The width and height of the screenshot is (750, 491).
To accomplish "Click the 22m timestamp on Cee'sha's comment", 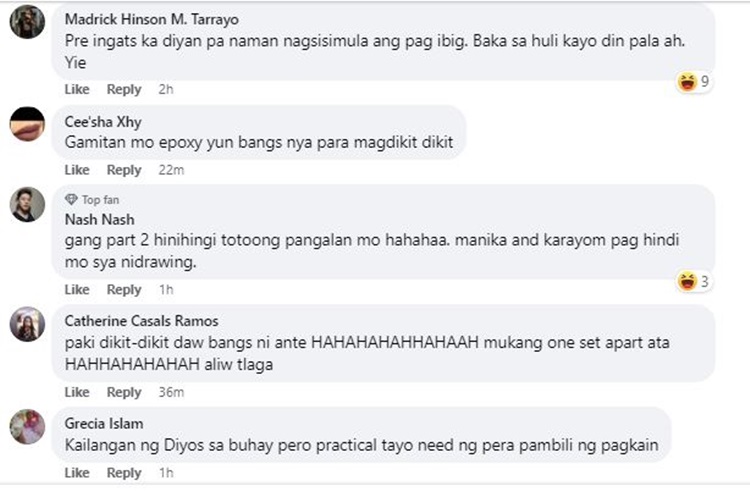I will pos(171,170).
